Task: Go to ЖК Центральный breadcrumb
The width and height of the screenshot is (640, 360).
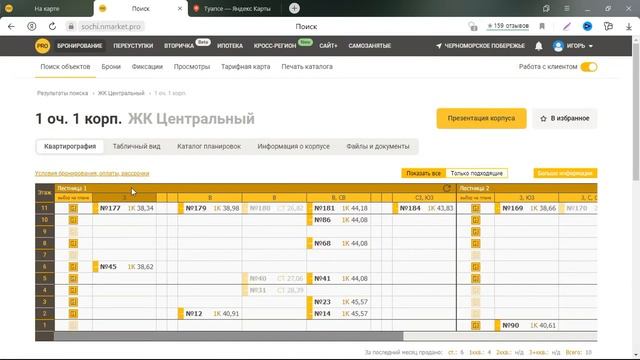Action: tap(121, 93)
